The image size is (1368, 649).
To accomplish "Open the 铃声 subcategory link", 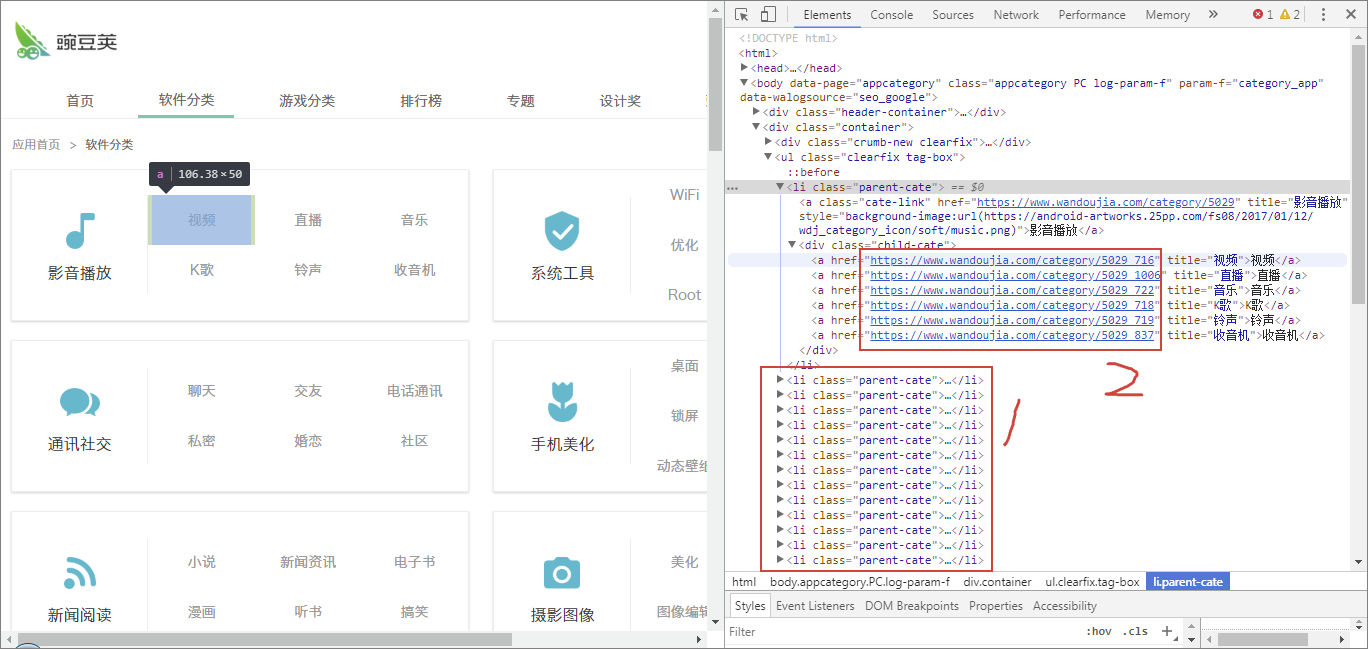I will coord(308,270).
